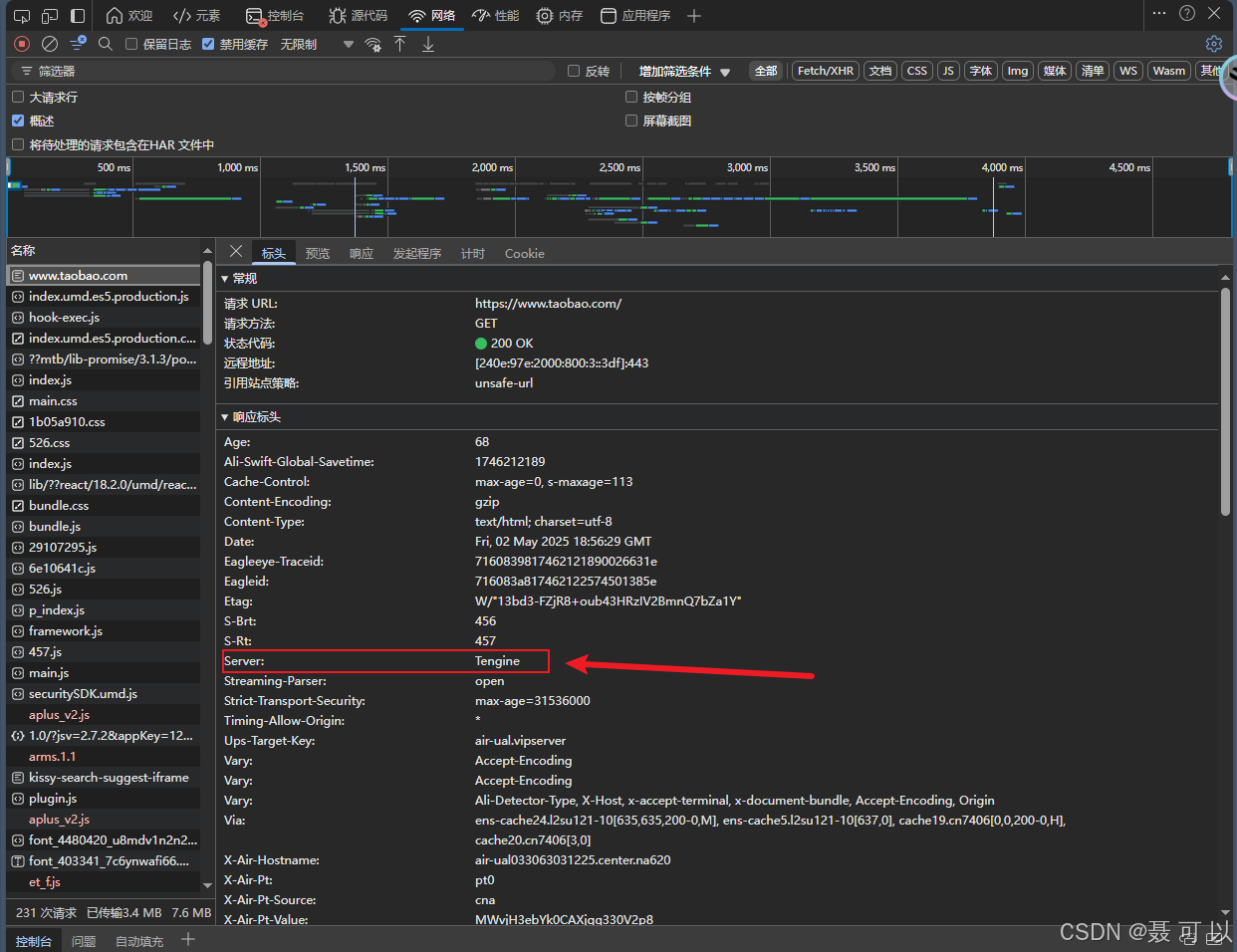
Task: Open the Timing tab
Action: [473, 254]
